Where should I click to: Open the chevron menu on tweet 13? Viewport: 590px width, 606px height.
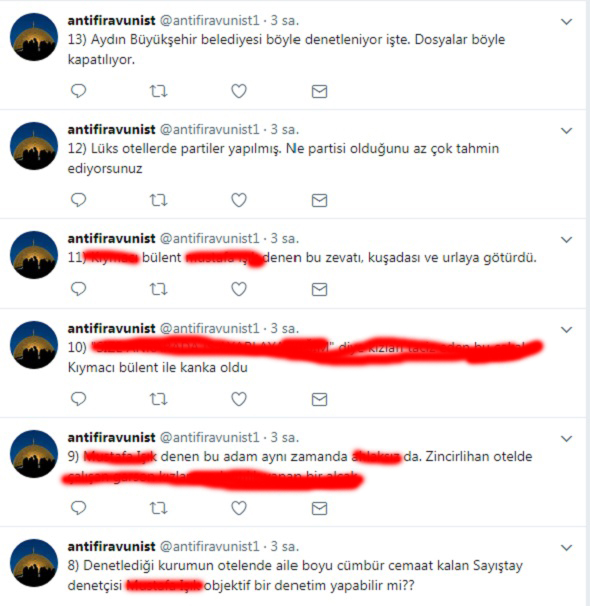point(566,22)
